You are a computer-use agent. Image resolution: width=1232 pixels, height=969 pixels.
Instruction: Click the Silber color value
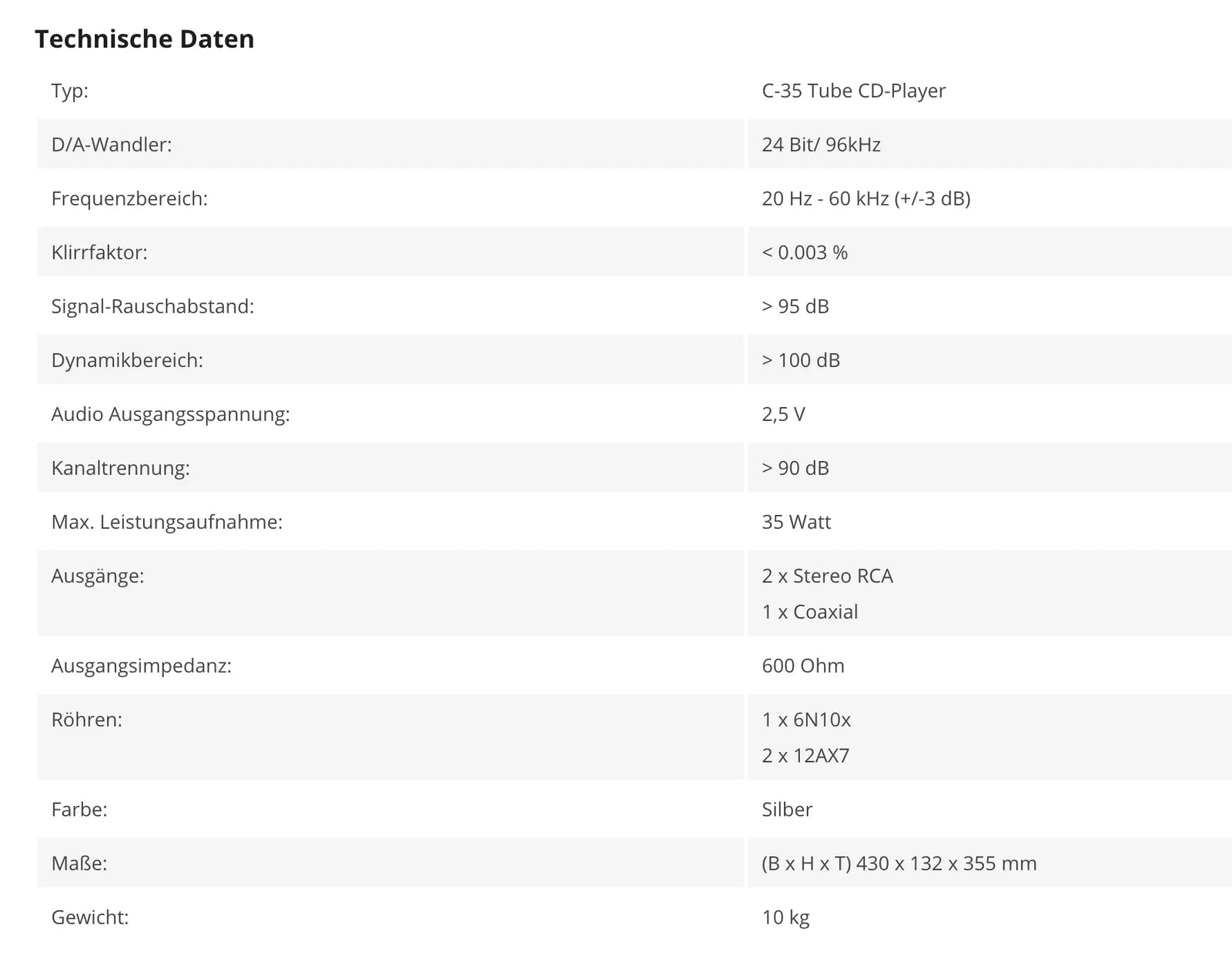(x=788, y=810)
